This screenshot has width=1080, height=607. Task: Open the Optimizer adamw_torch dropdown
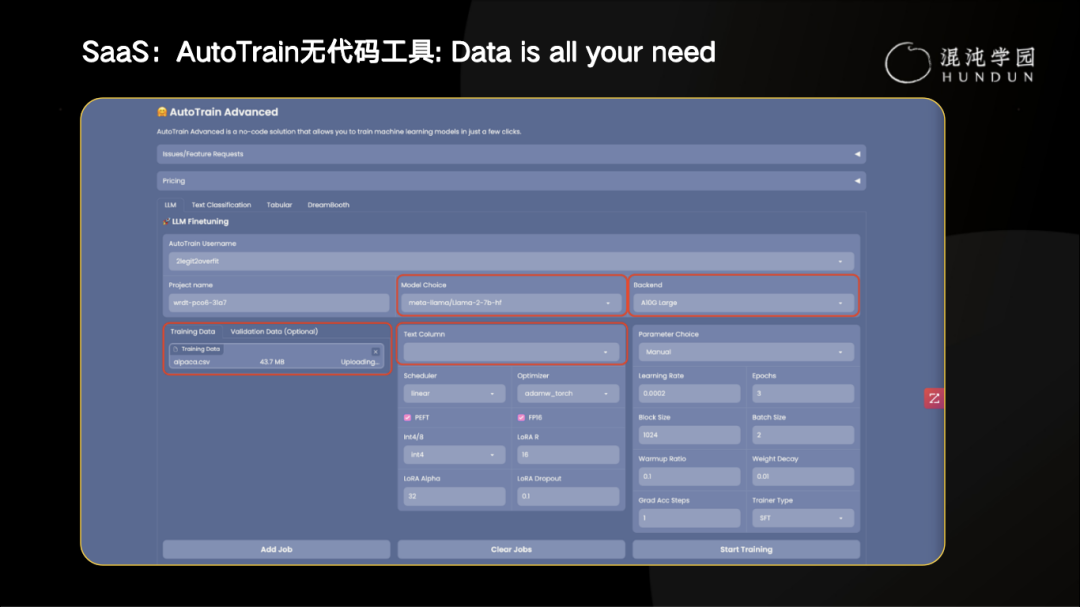[x=568, y=393]
